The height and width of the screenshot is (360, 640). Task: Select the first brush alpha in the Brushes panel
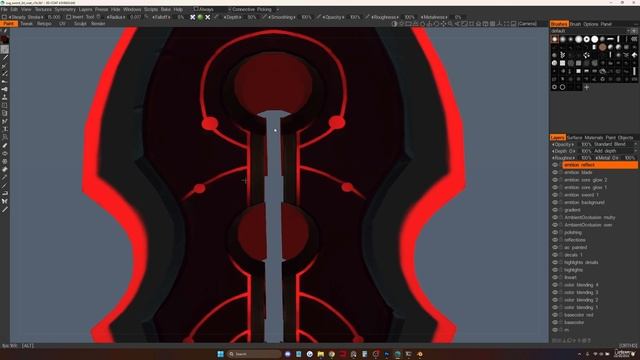[x=555, y=39]
